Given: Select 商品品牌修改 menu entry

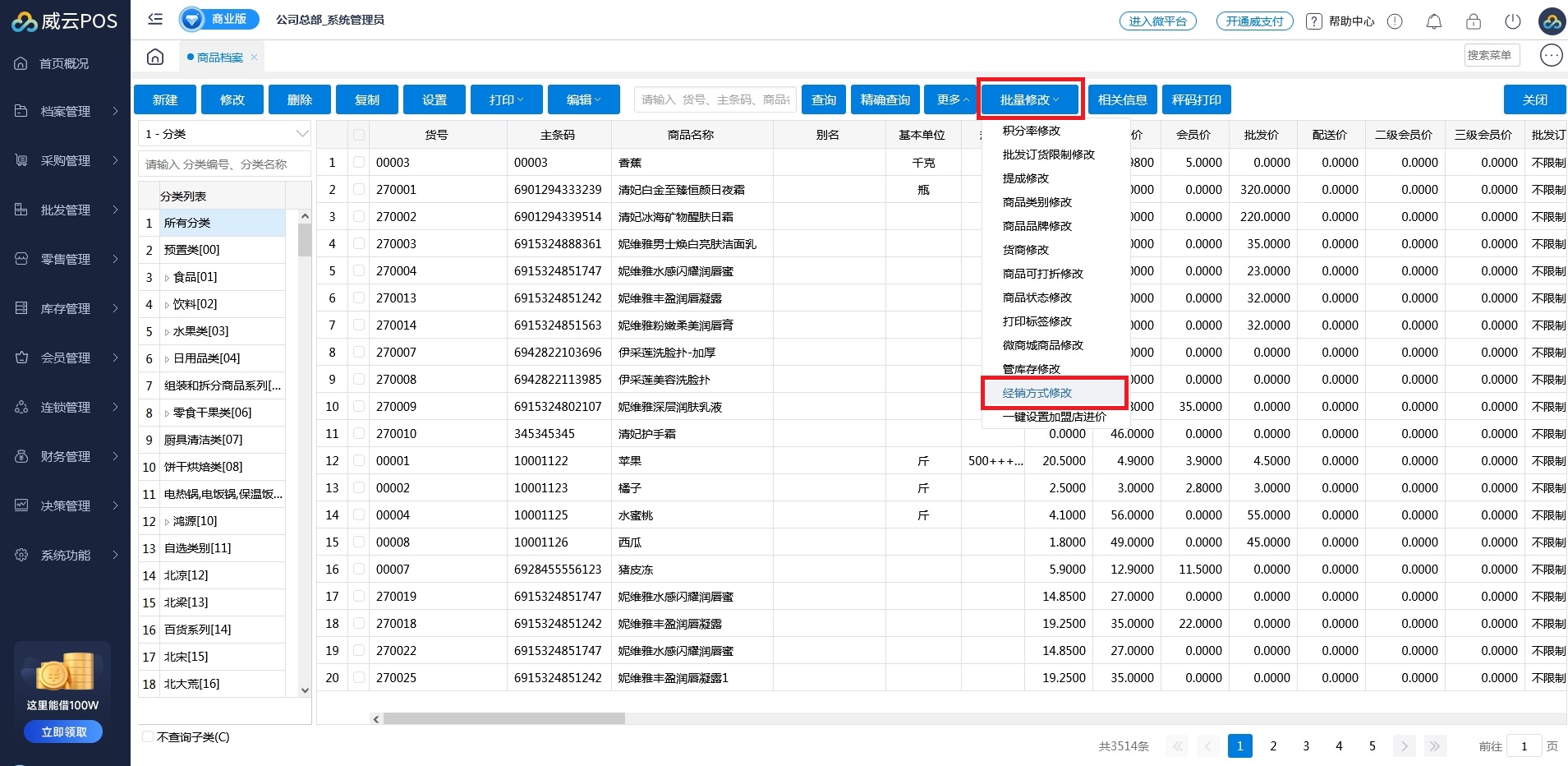Looking at the screenshot, I should (x=1037, y=226).
